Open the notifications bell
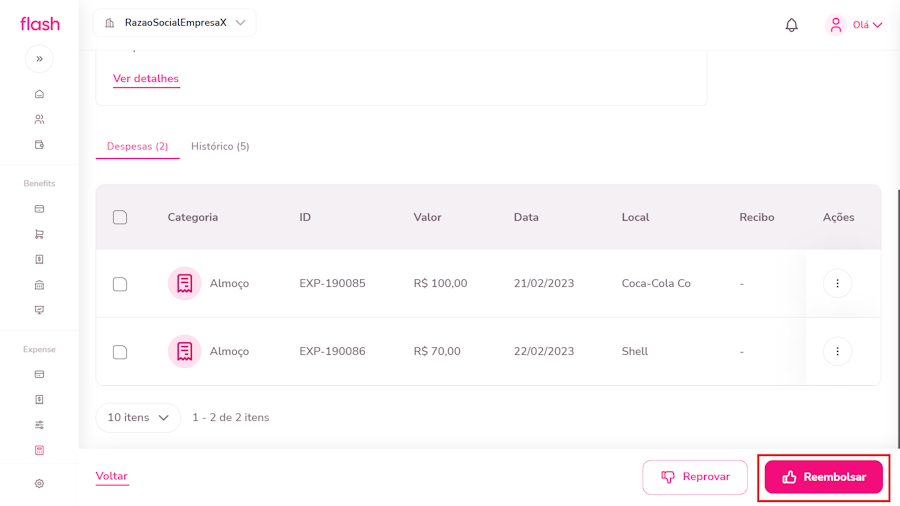Image resolution: width=900 pixels, height=506 pixels. tap(791, 25)
